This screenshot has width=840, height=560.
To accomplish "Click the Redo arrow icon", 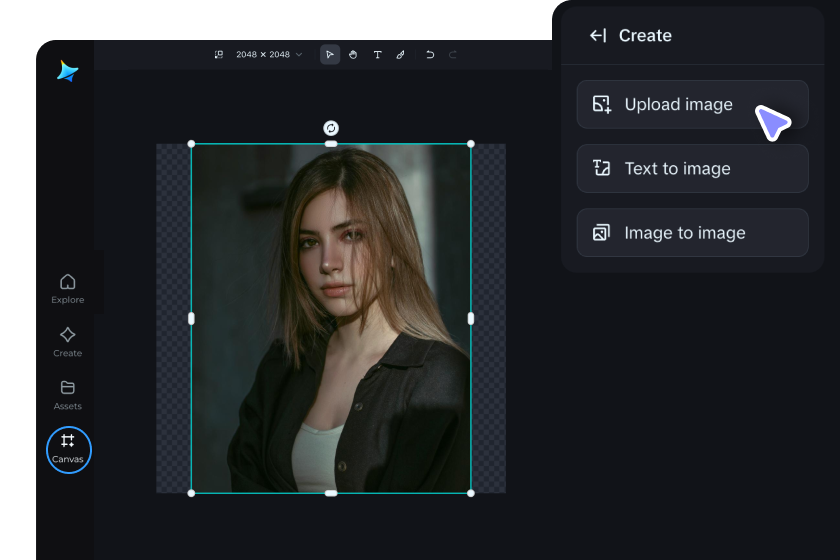I will coord(453,54).
